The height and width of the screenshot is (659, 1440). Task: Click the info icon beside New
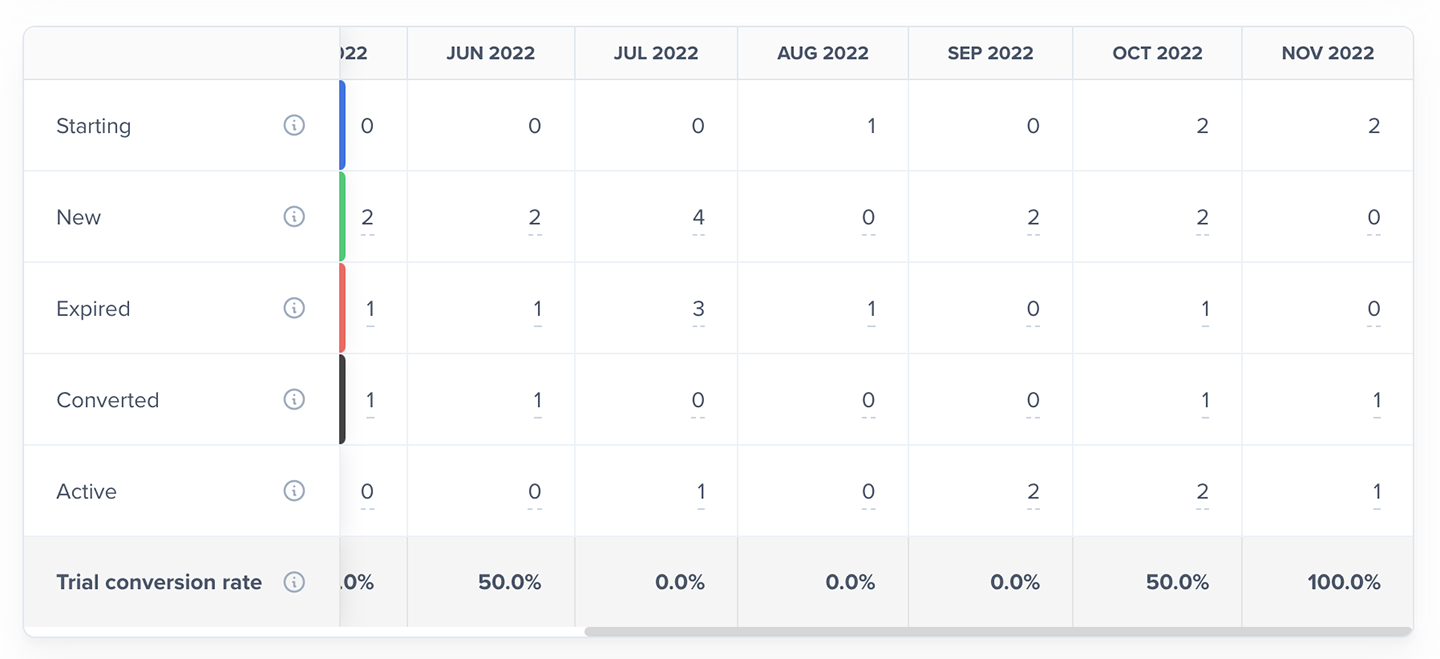pos(294,216)
